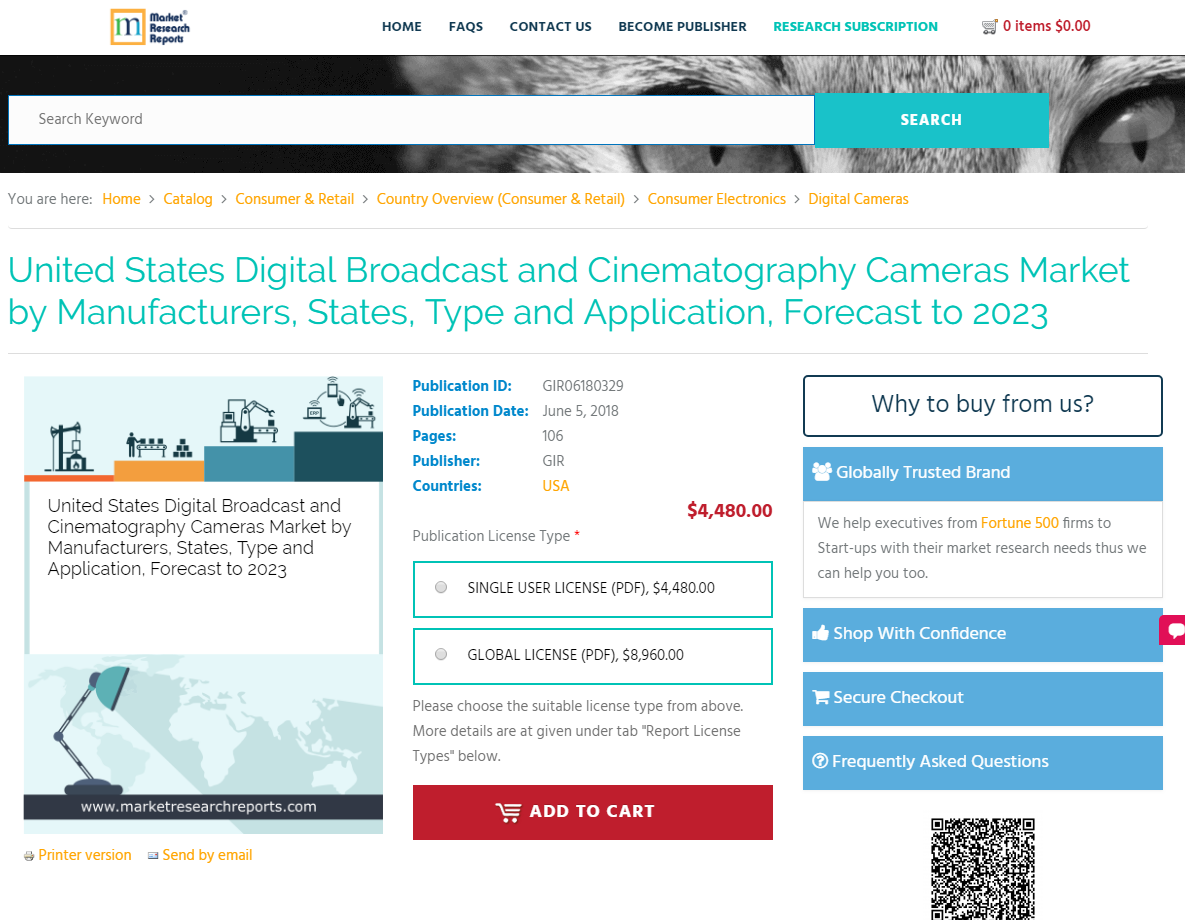Open the Home breadcrumb link
This screenshot has width=1185, height=920.
coord(121,199)
